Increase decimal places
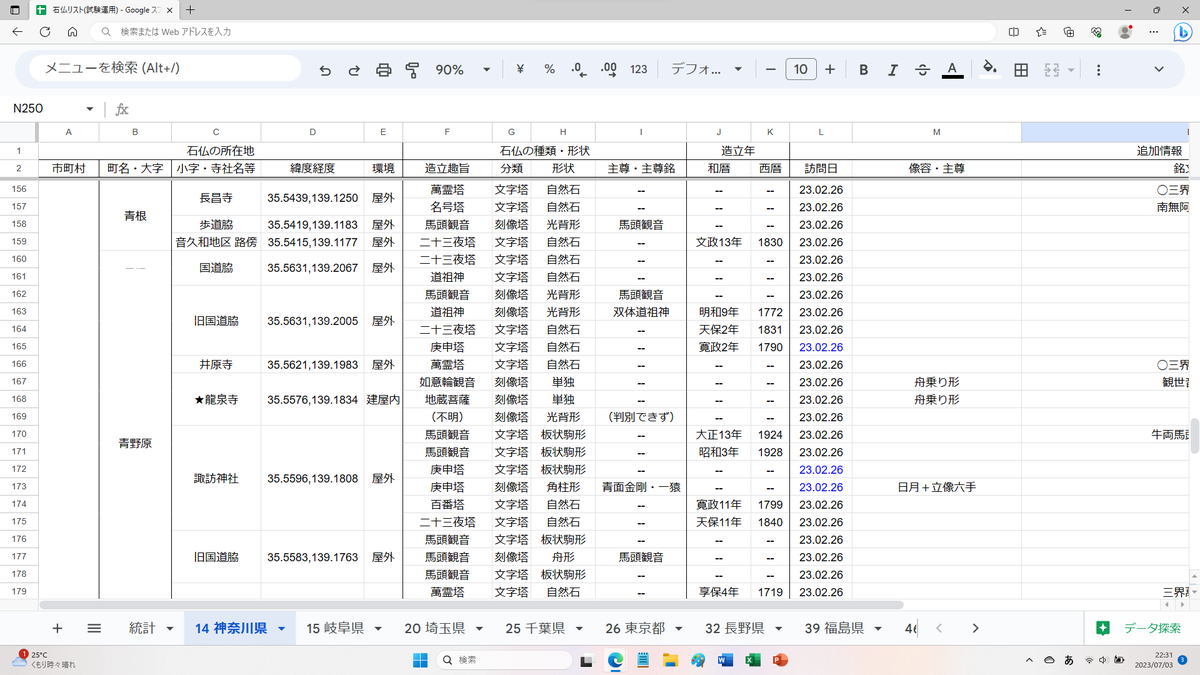 (x=609, y=70)
